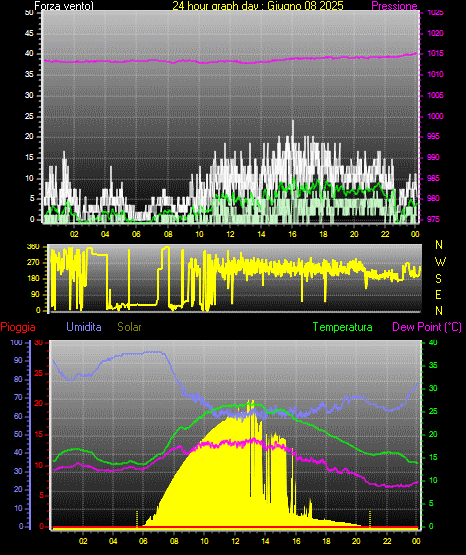Click the W compass label beside direction graph
466x555 pixels.
[440, 262]
